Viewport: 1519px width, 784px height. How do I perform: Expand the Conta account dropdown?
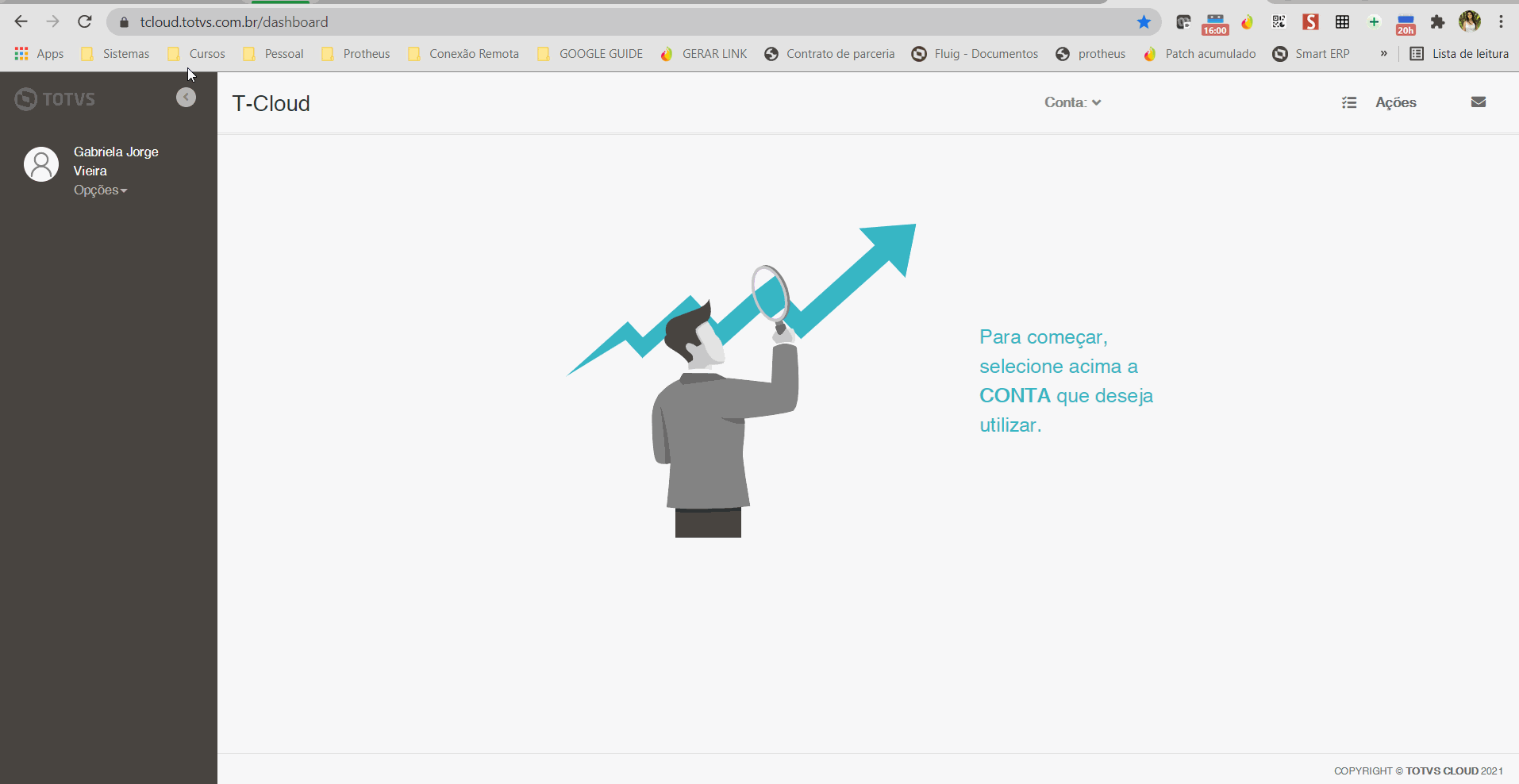[1072, 102]
